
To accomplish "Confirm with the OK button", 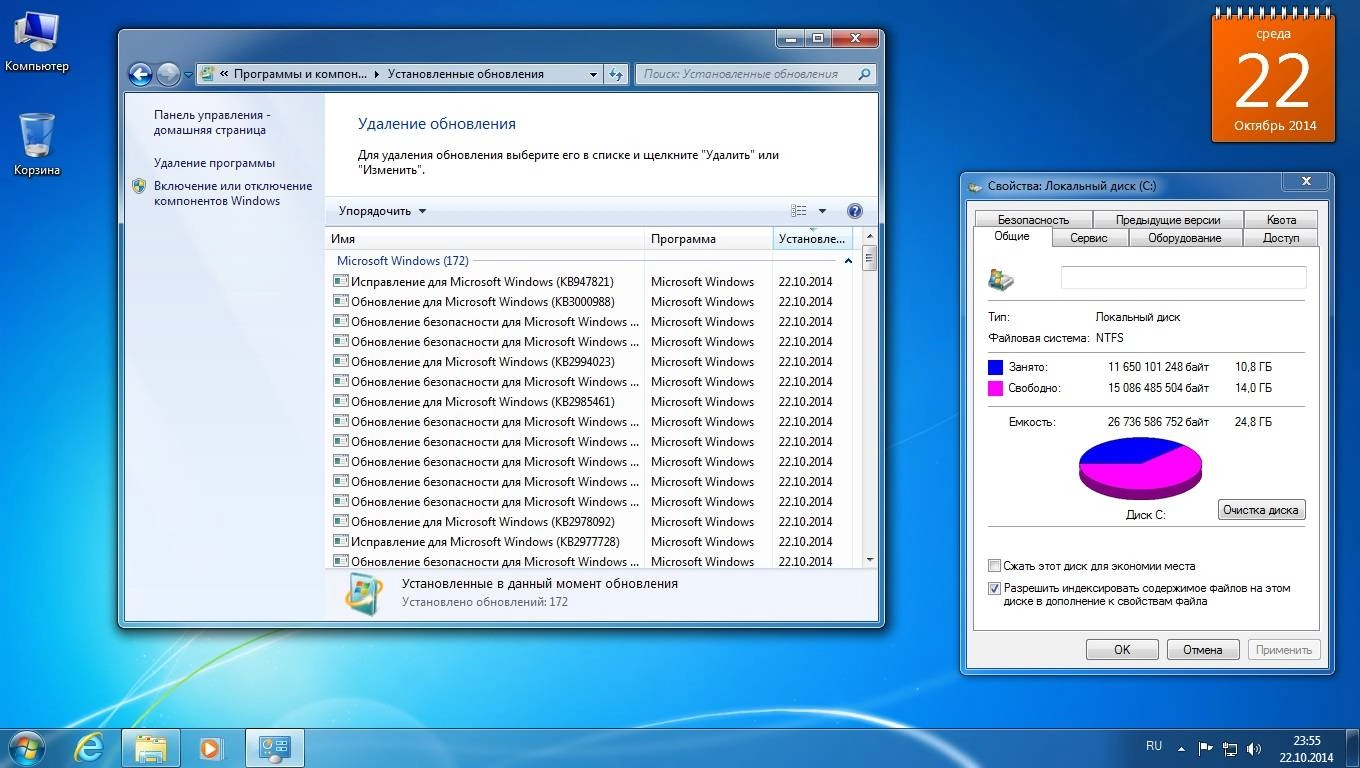I will click(x=1122, y=649).
